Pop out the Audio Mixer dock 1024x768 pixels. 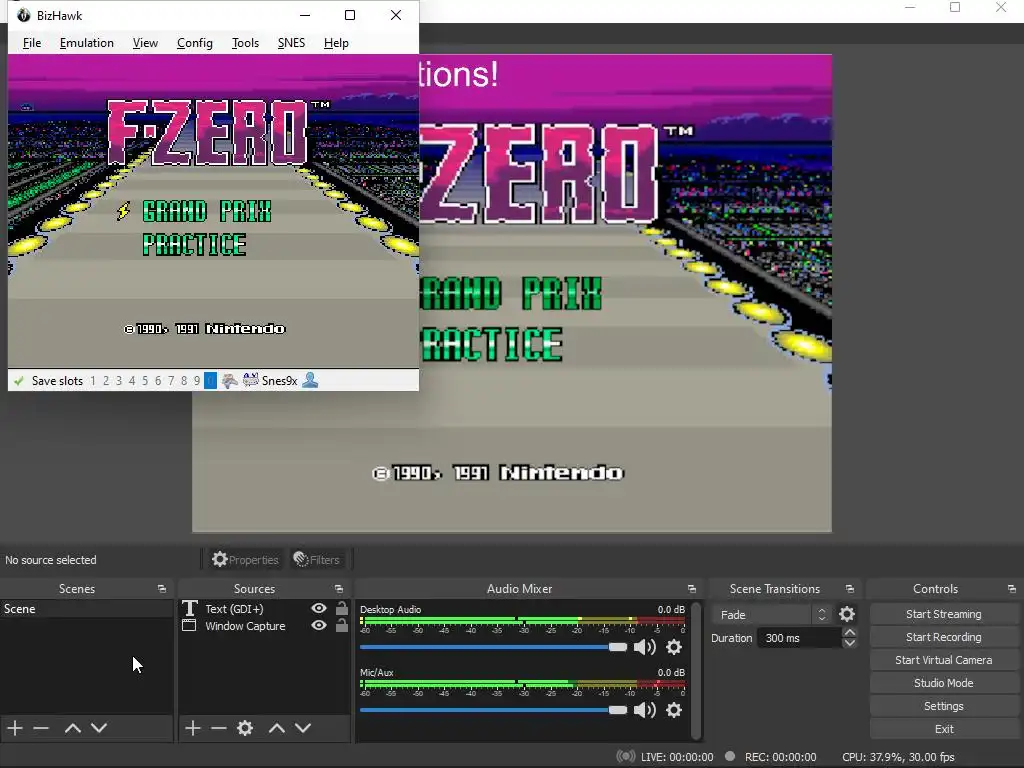point(692,589)
